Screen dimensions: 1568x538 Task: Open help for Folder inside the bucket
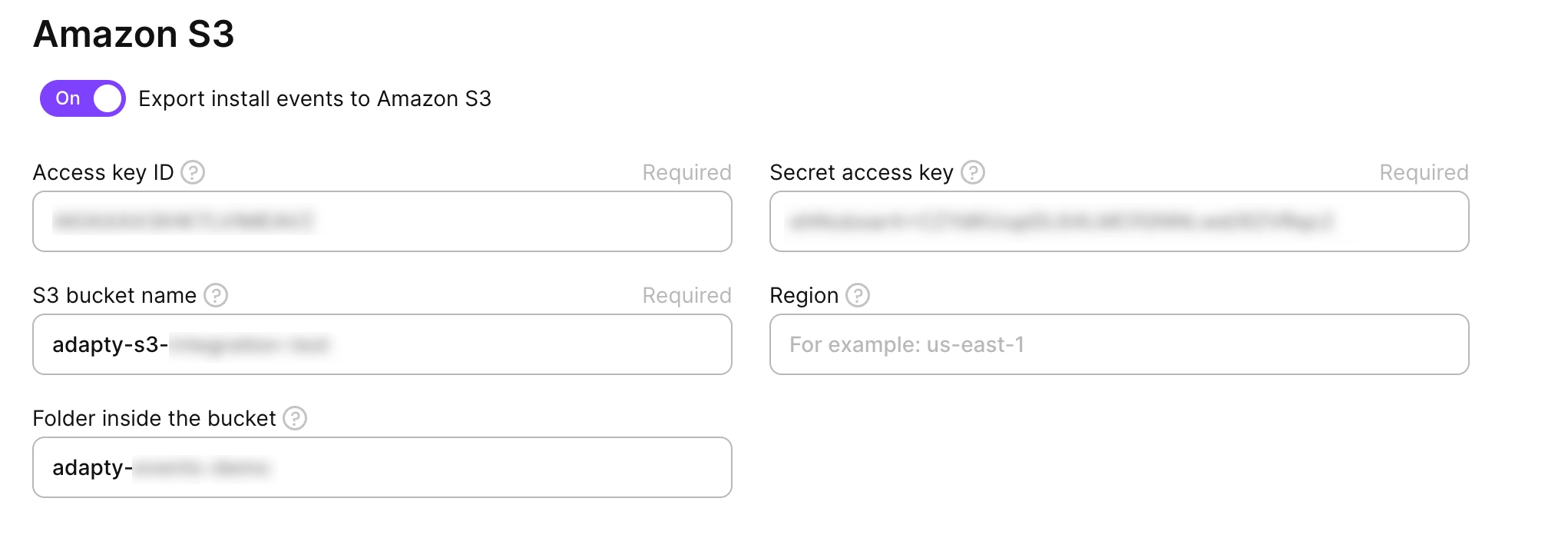pos(295,418)
